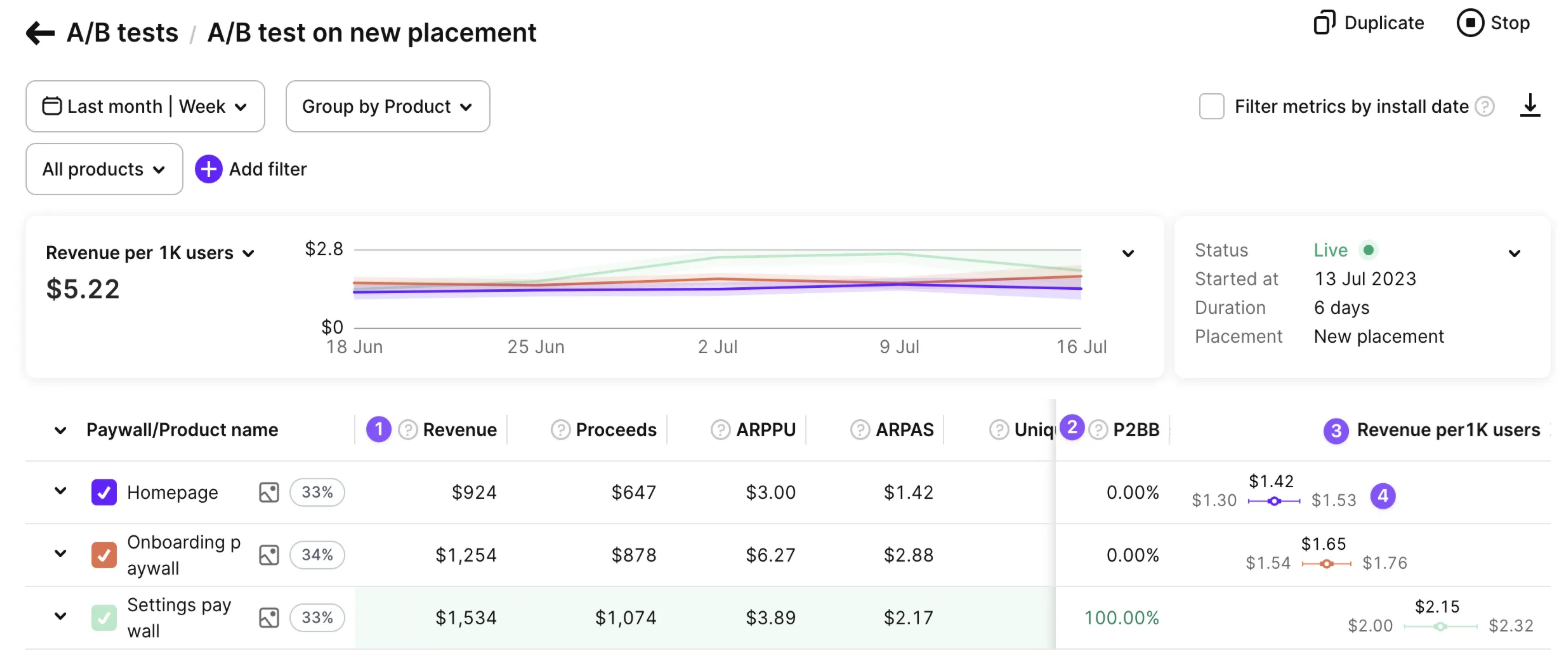The image size is (1561, 663).
Task: Click the help icon beside install date filter
Action: coord(1485,107)
